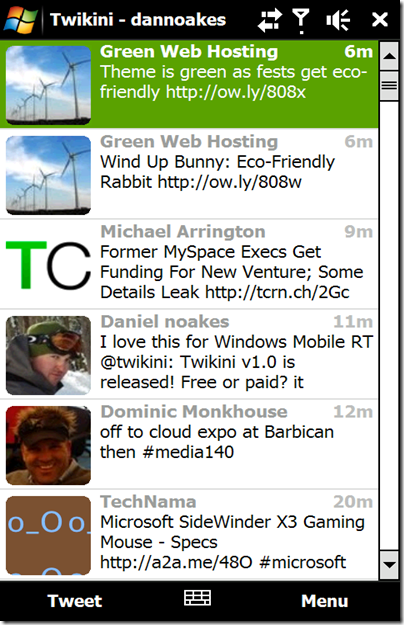Open the Menu softkey
The width and height of the screenshot is (404, 625).
tap(324, 601)
